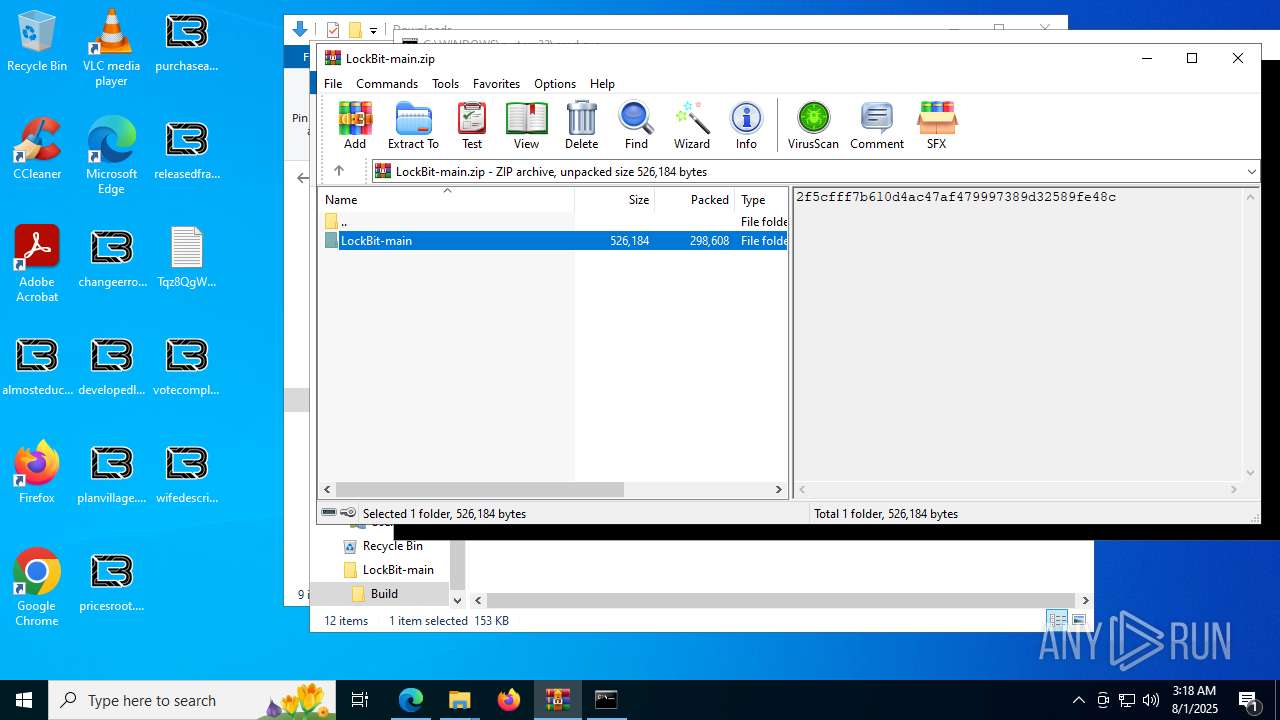Screen dimensions: 1280x720
Task: Open the Wizard tool
Action: 691,125
